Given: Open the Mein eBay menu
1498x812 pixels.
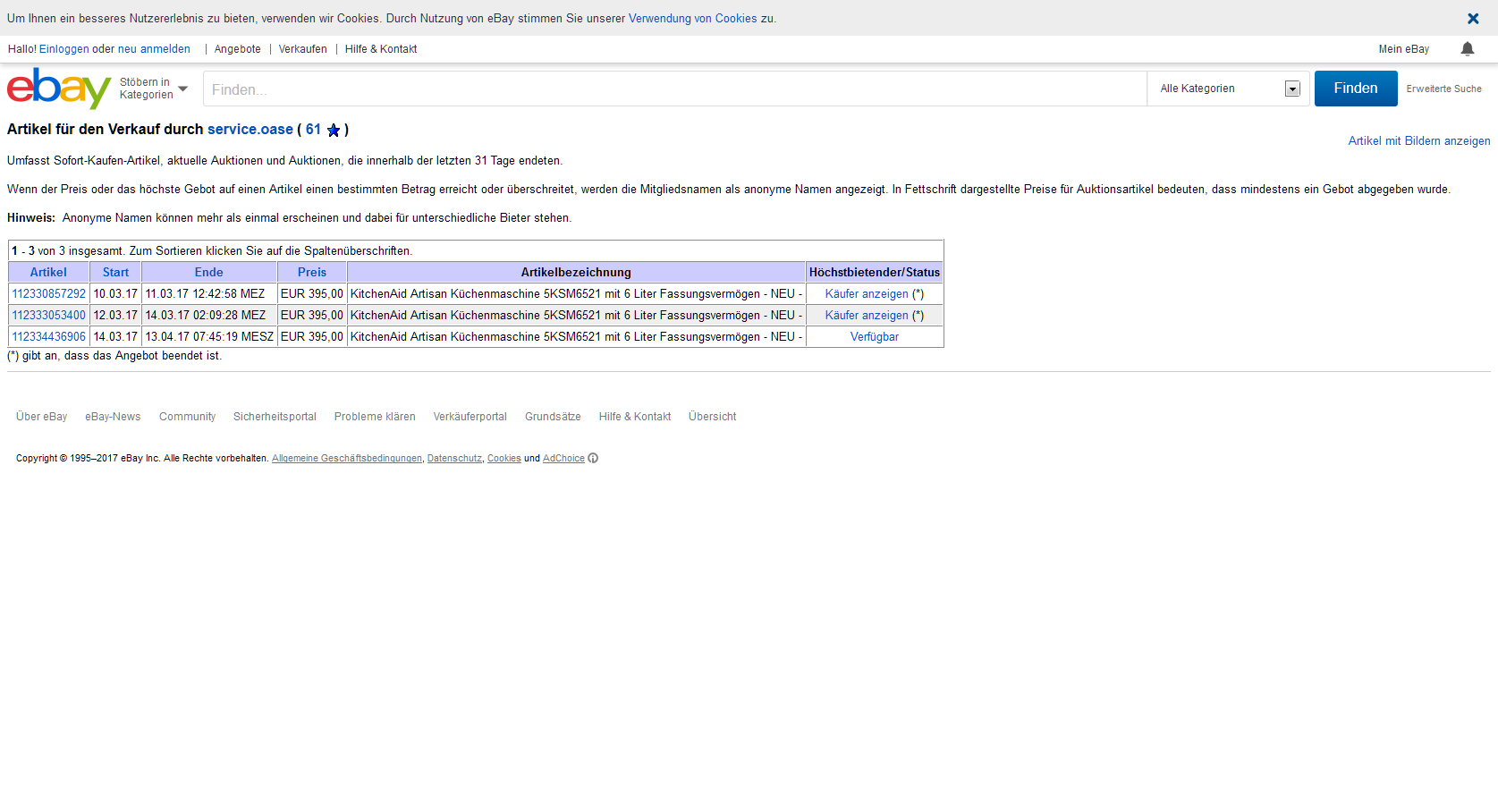Looking at the screenshot, I should 1403,49.
